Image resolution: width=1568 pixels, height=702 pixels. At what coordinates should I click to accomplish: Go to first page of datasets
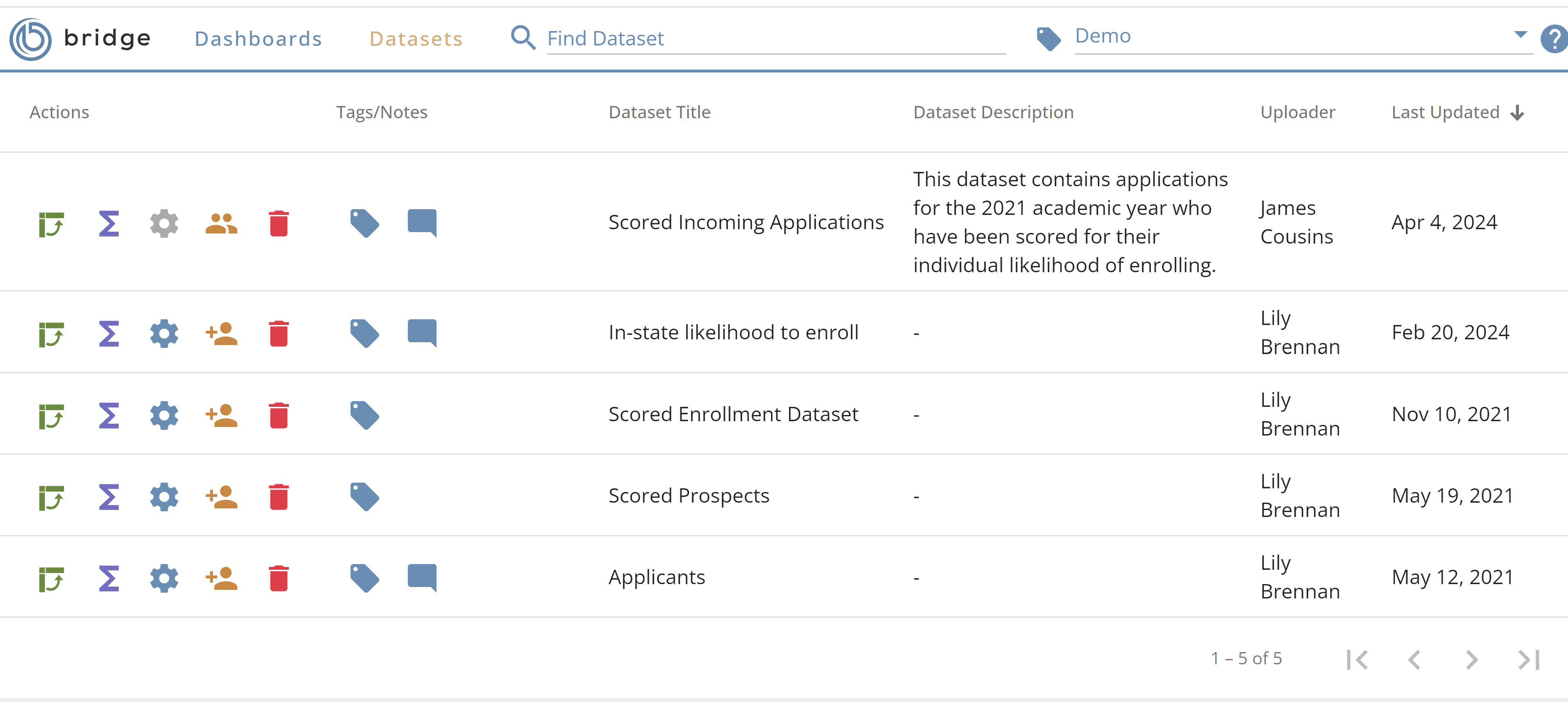click(1358, 659)
